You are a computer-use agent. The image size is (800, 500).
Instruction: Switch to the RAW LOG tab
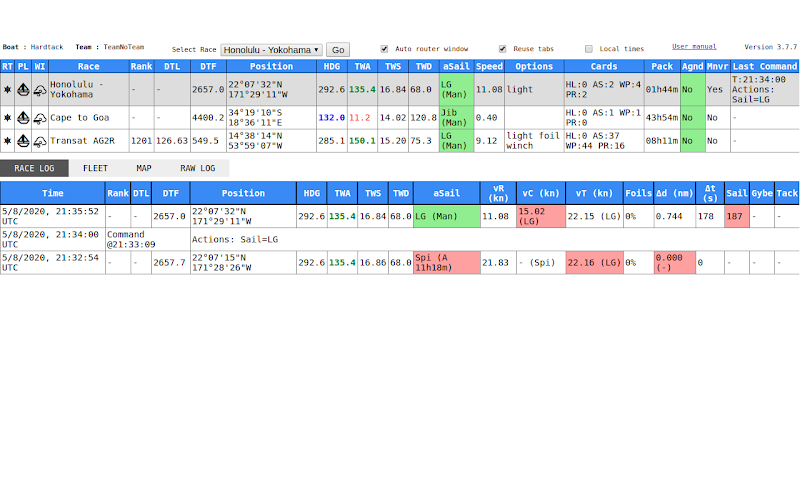click(197, 168)
